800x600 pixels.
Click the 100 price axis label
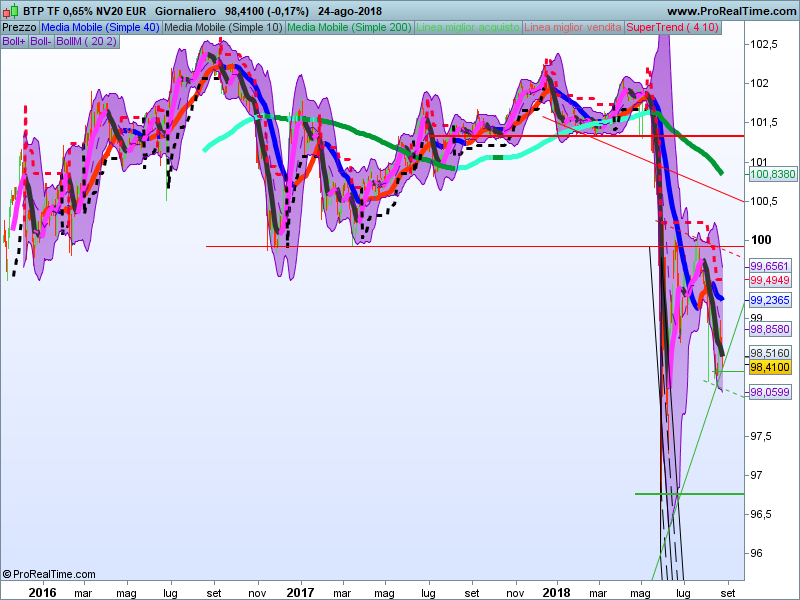tap(761, 240)
